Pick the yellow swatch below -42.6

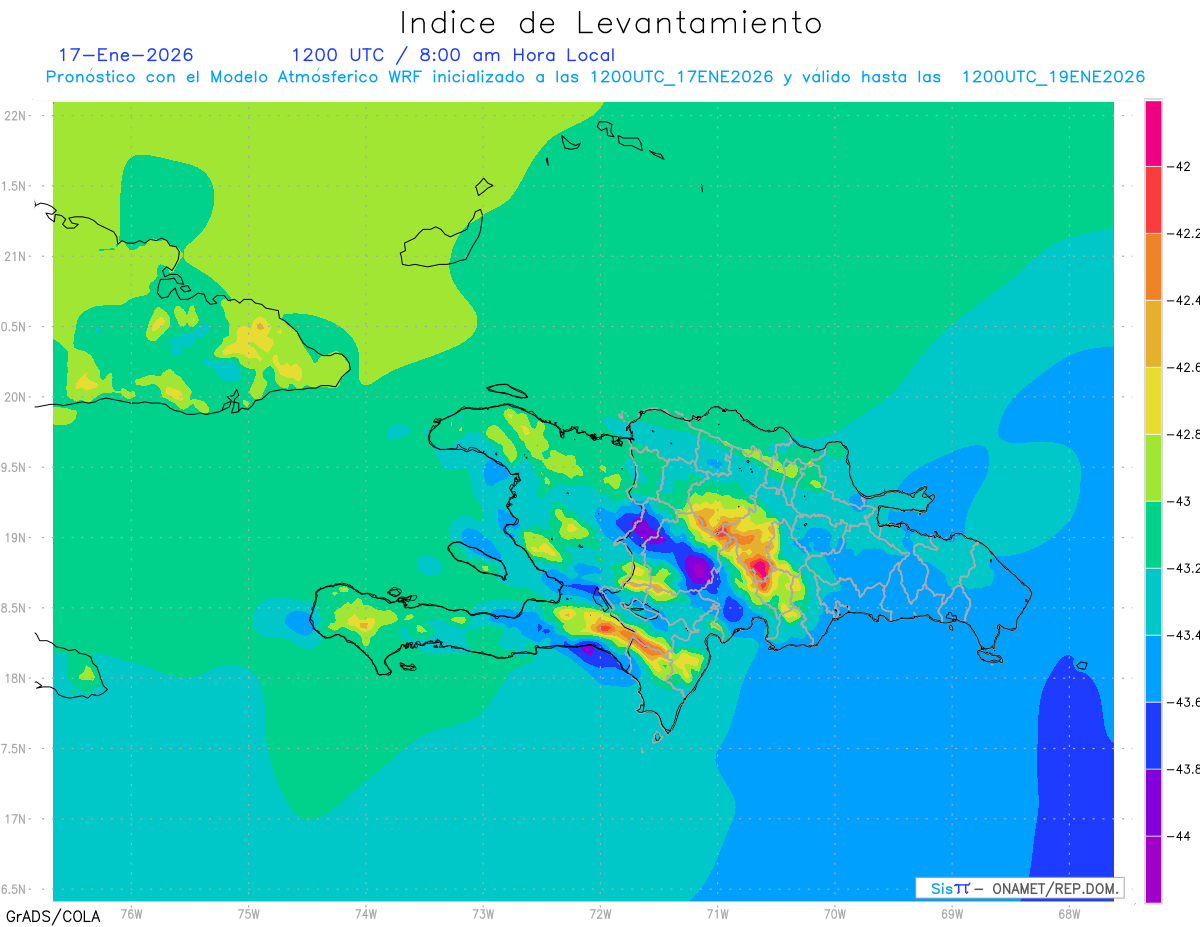(1153, 400)
